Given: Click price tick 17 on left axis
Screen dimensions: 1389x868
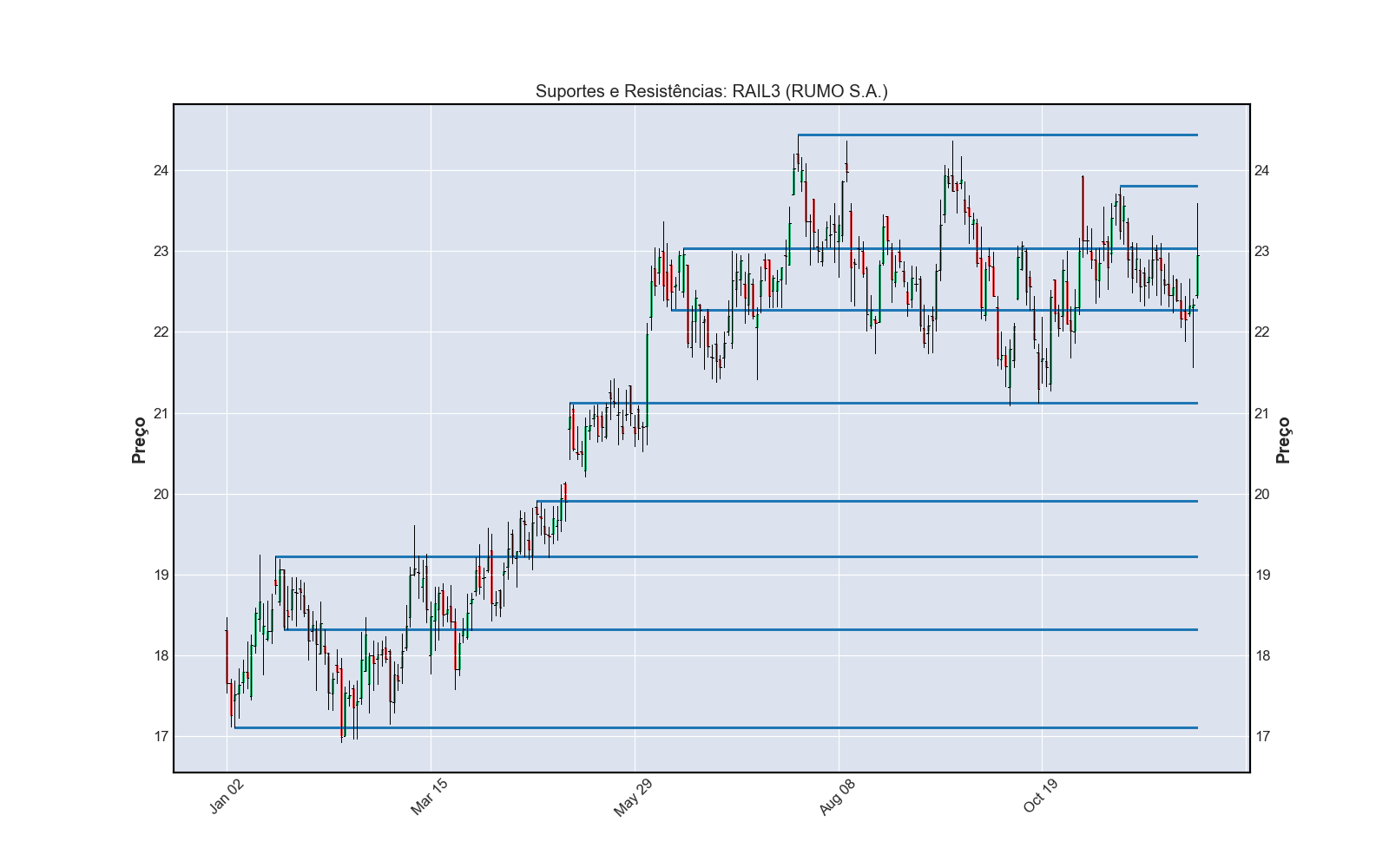Looking at the screenshot, I should (x=161, y=737).
